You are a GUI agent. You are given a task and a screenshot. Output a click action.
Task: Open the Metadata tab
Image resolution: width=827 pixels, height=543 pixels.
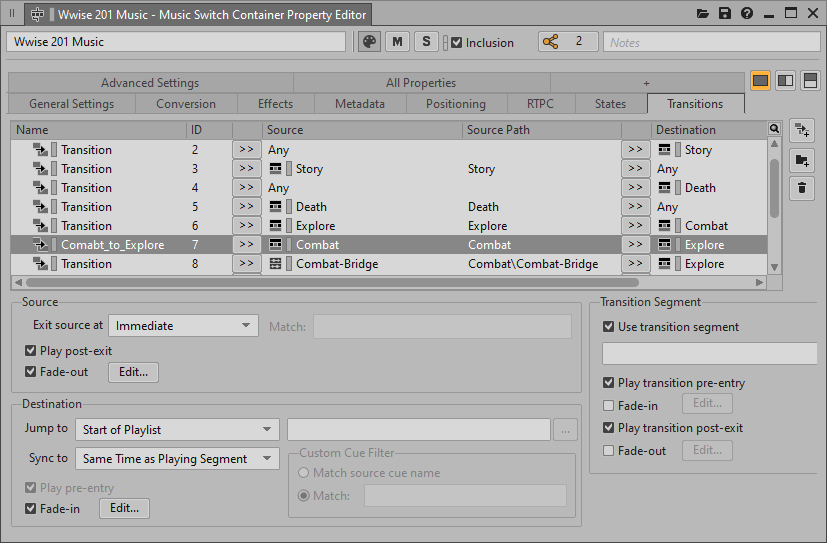coord(360,104)
